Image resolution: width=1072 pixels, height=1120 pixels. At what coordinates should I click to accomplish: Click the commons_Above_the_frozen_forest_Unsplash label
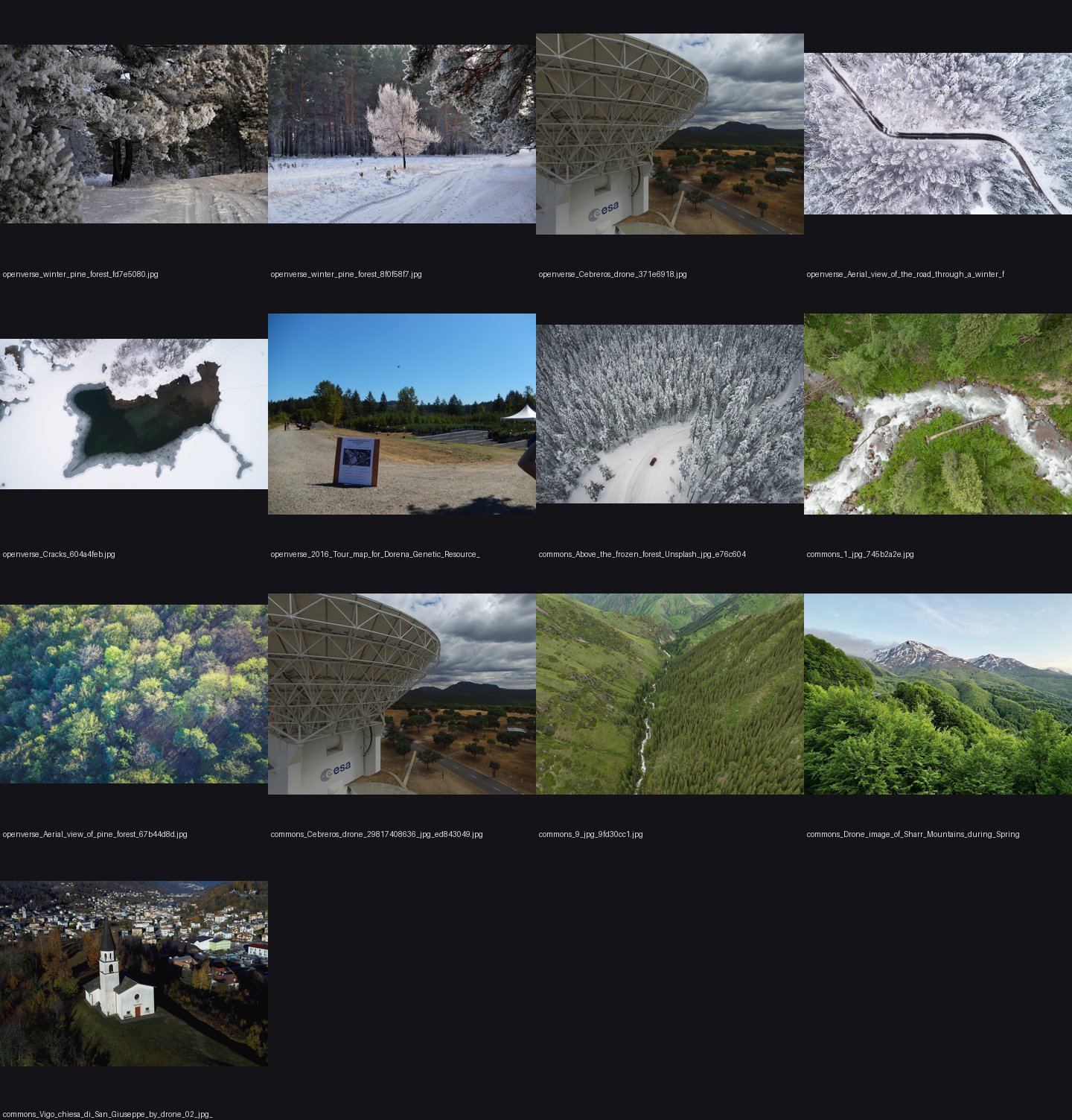pyautogui.click(x=642, y=555)
